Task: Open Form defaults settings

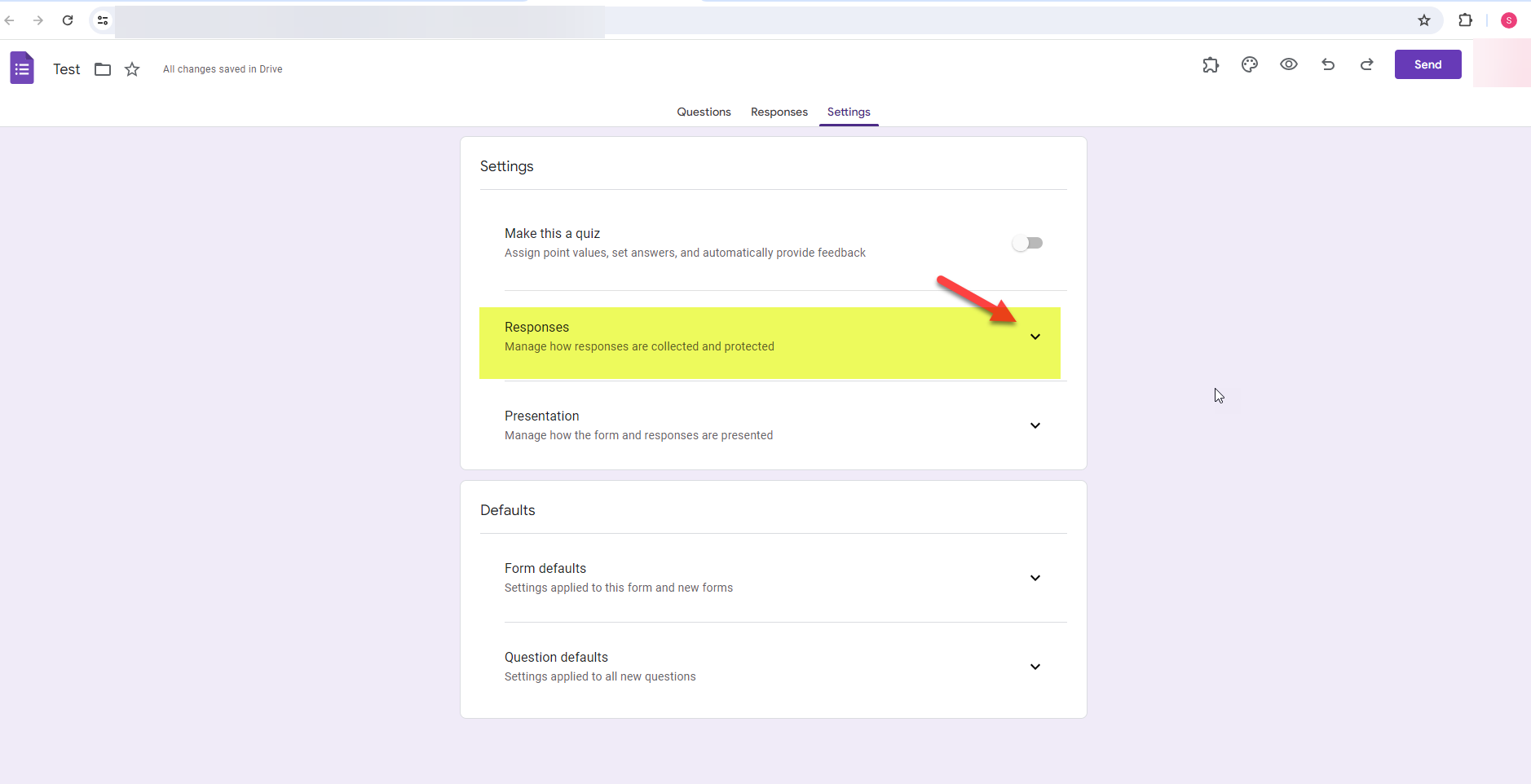Action: (x=1035, y=577)
